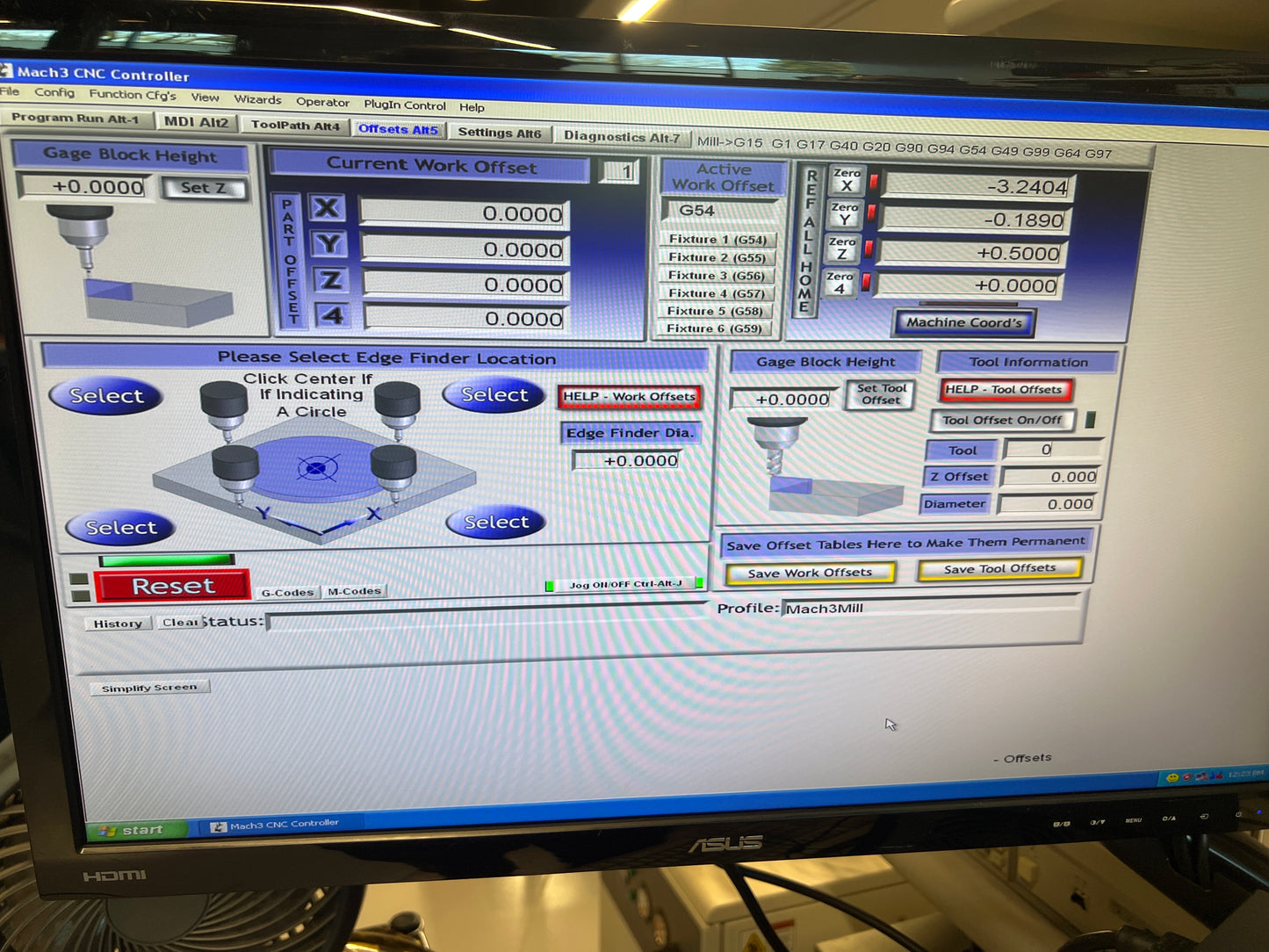Viewport: 1269px width, 952px height.
Task: Open the File menu
Action: click(x=10, y=91)
